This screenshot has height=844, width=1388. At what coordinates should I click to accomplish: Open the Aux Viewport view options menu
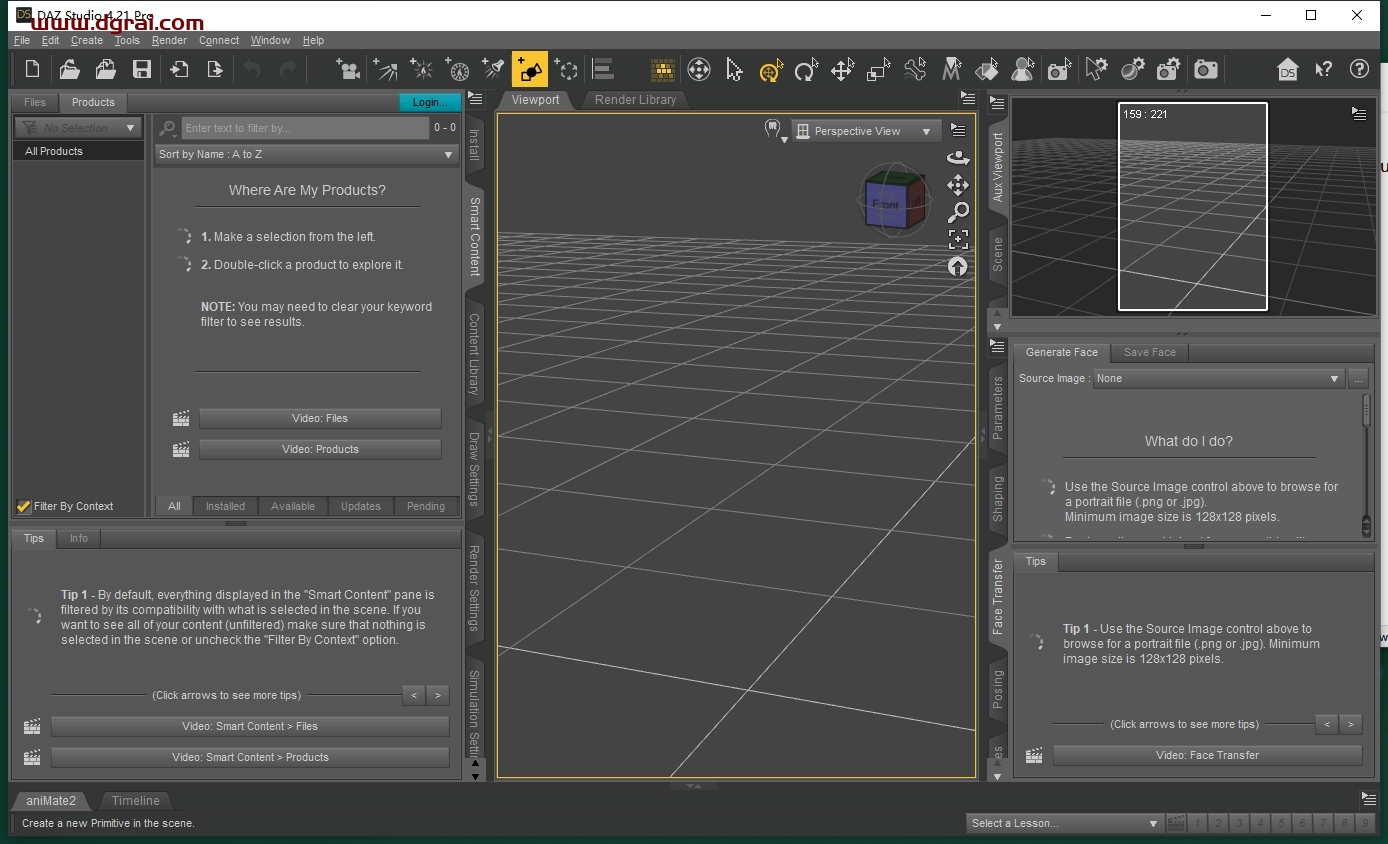[1358, 114]
